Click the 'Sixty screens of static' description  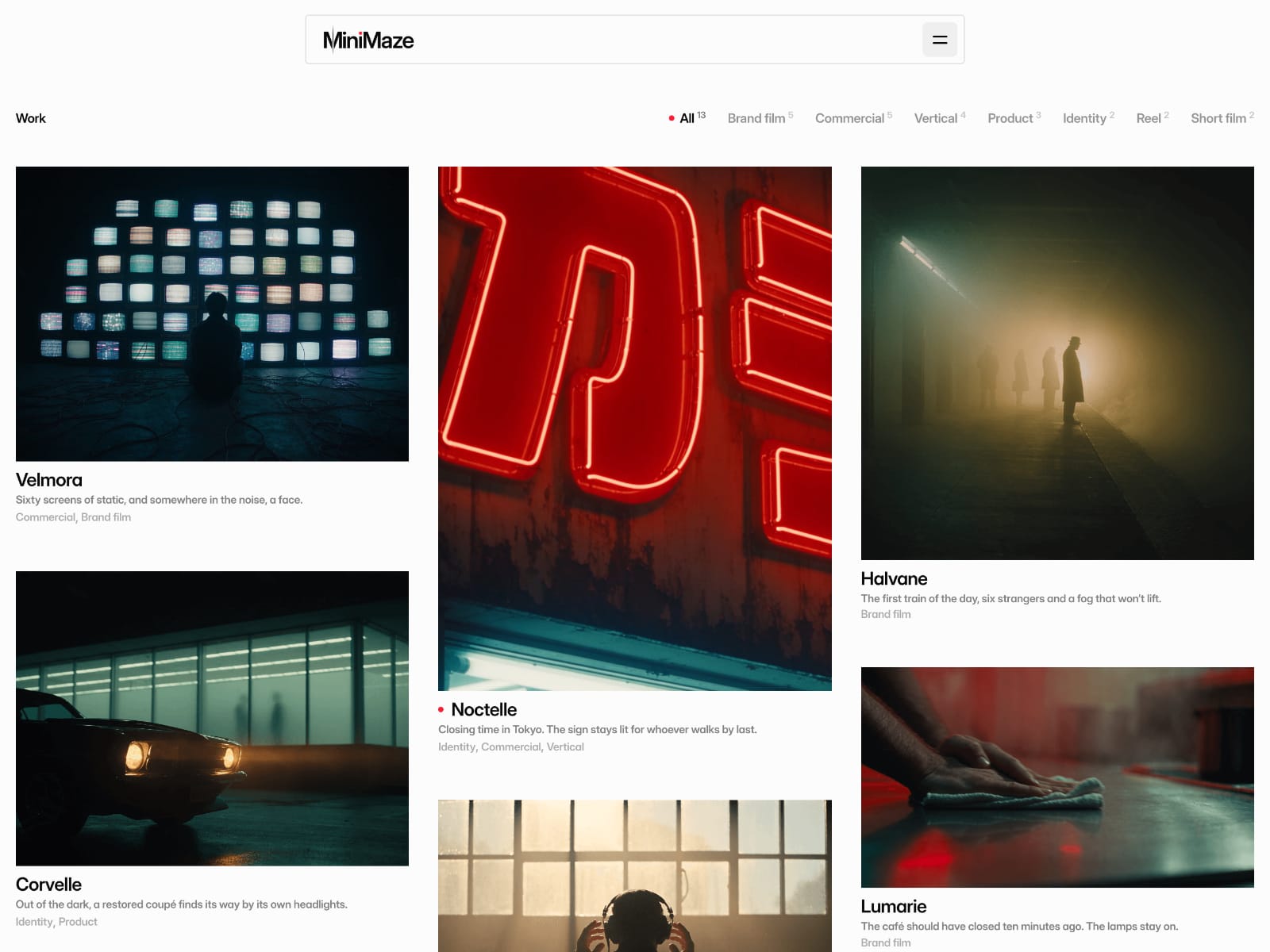coord(160,500)
